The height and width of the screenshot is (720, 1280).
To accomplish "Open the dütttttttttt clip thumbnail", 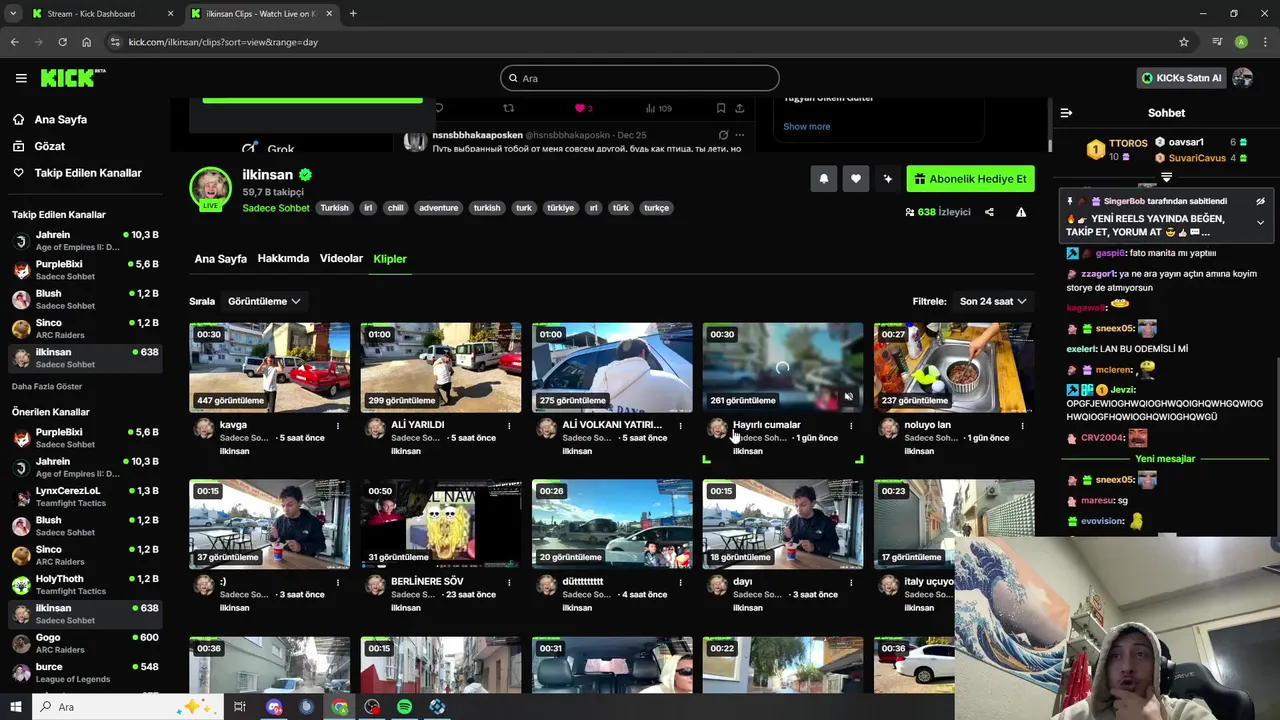I will pos(611,524).
